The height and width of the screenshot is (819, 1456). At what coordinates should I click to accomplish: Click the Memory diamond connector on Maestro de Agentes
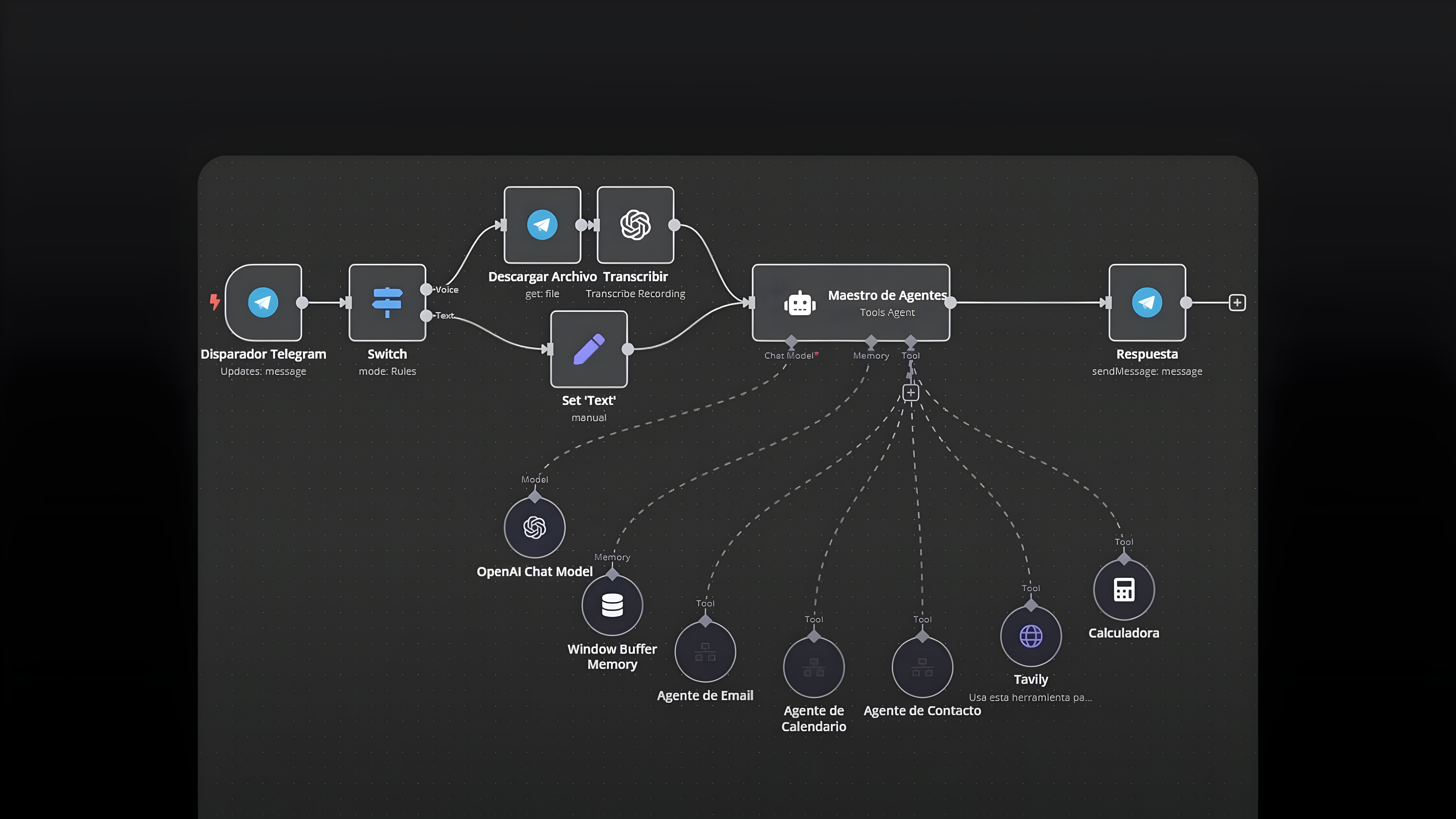[x=871, y=341]
